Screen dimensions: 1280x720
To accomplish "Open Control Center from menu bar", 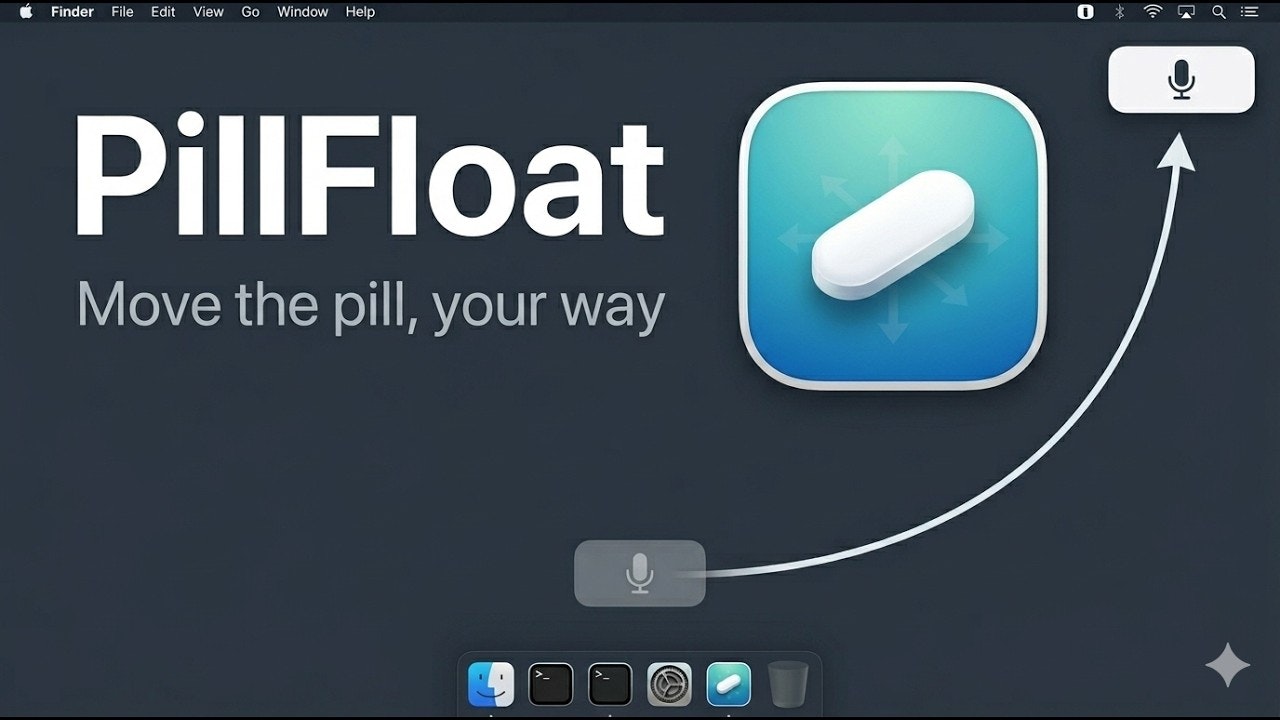I will (x=1250, y=12).
